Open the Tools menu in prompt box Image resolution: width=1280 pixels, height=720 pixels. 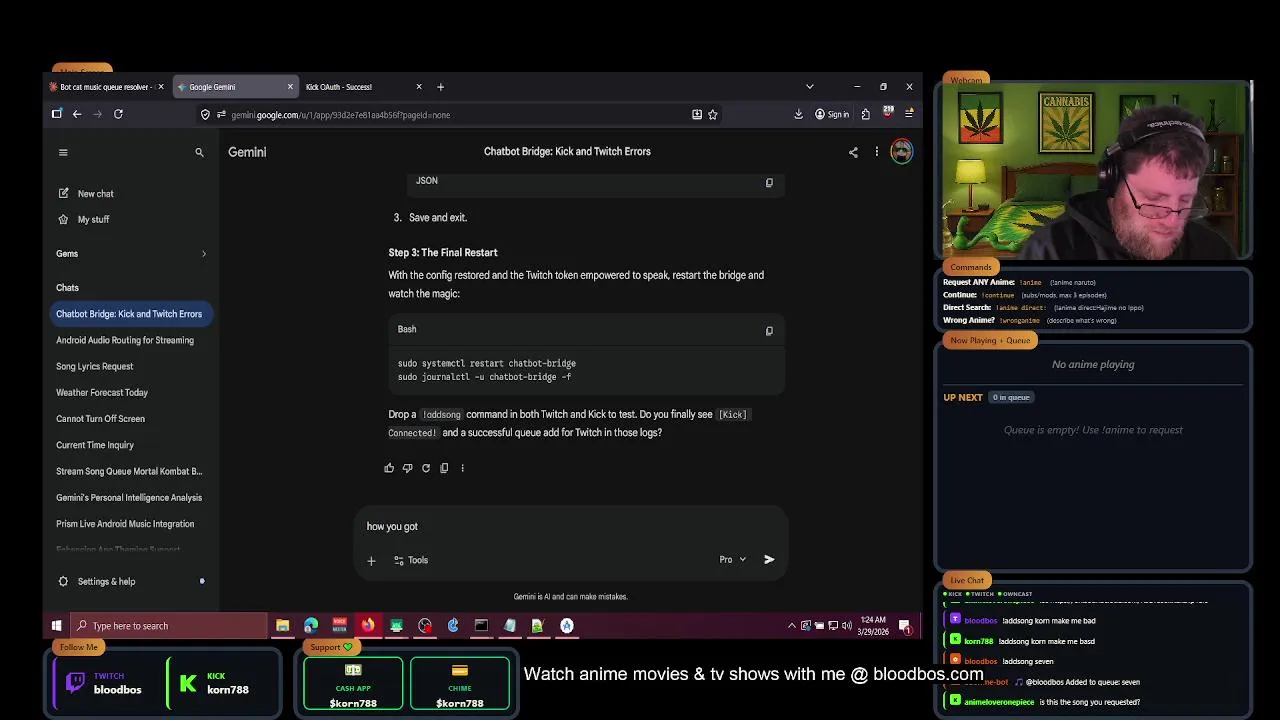tap(411, 560)
